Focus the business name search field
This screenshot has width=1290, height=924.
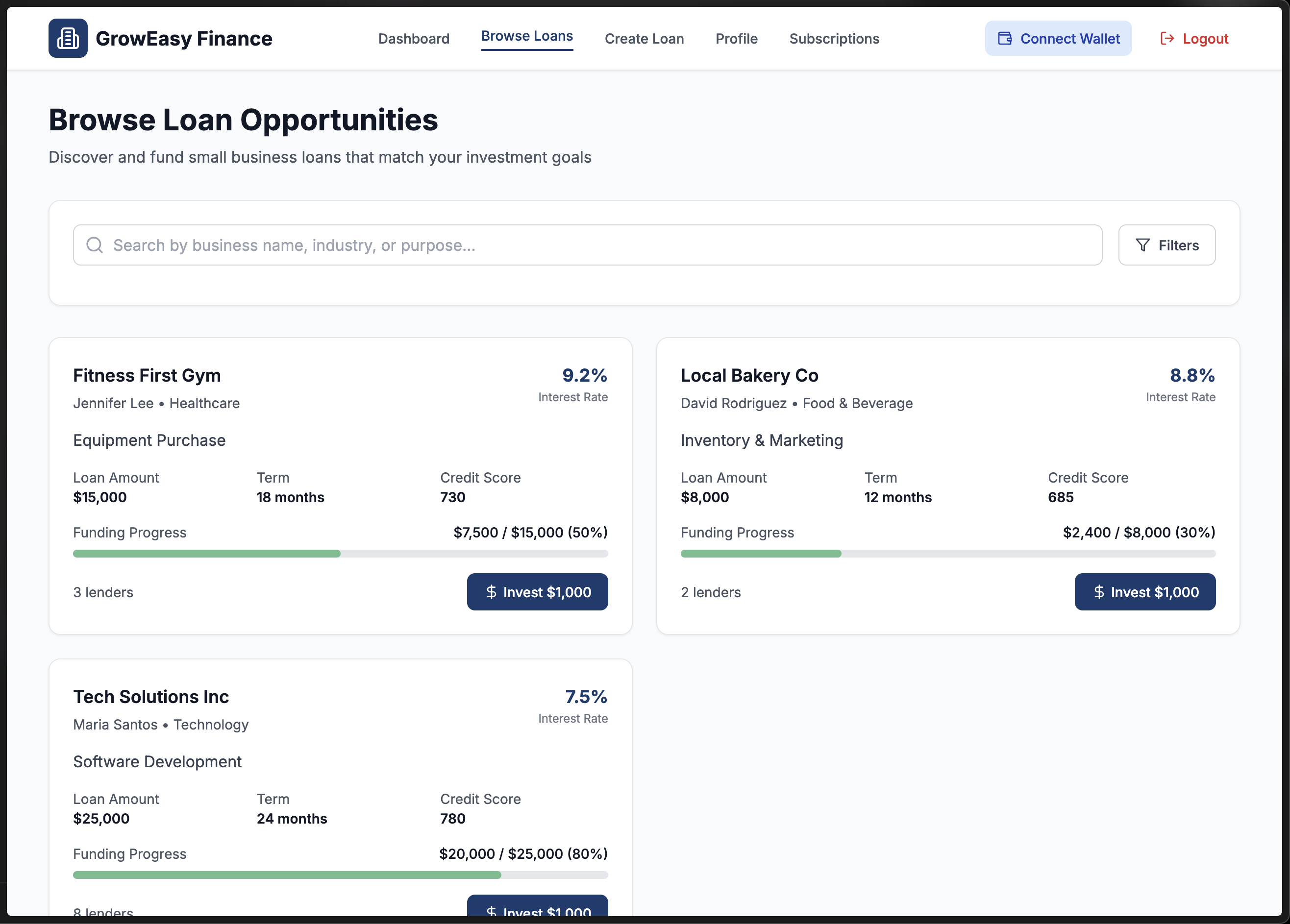(587, 245)
